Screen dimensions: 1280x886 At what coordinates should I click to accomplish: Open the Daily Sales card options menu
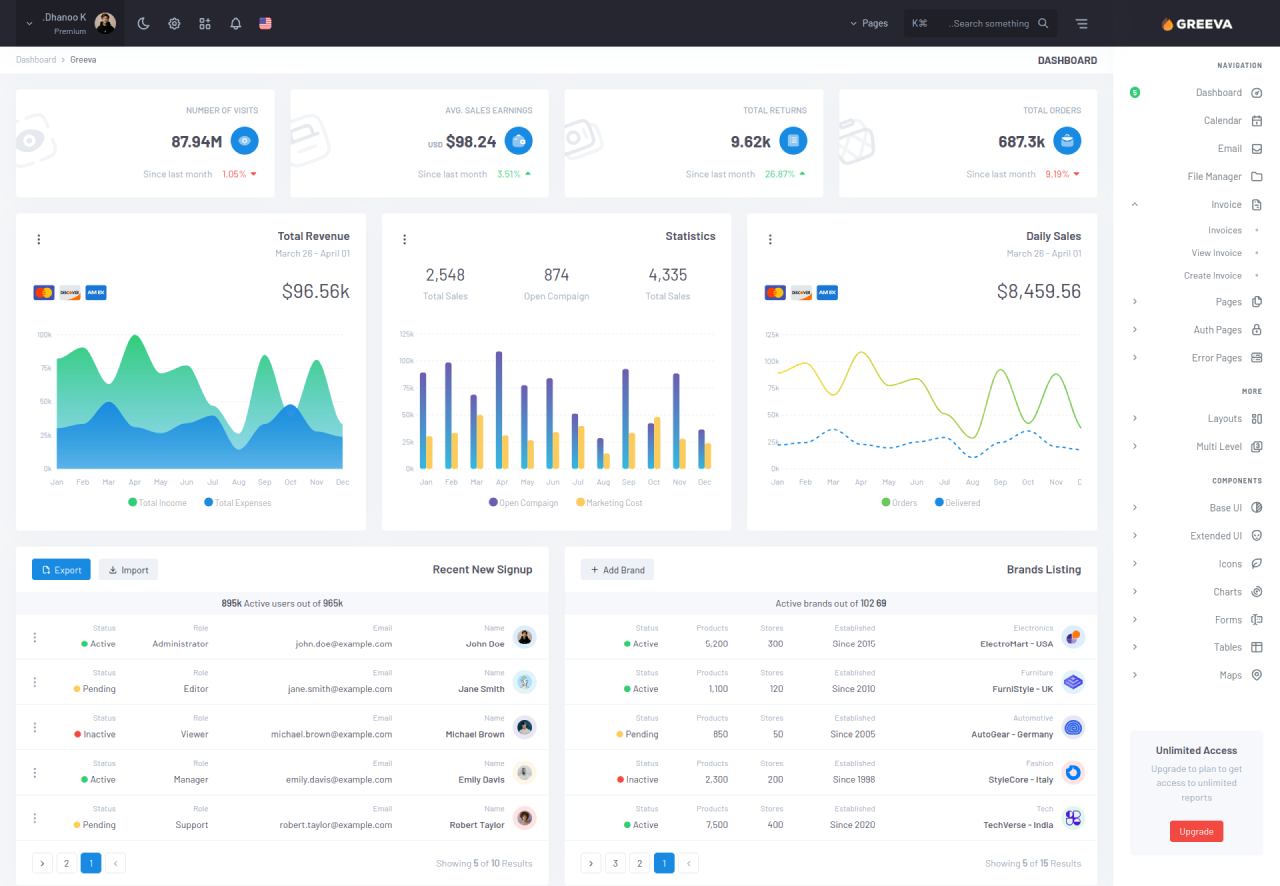click(770, 239)
